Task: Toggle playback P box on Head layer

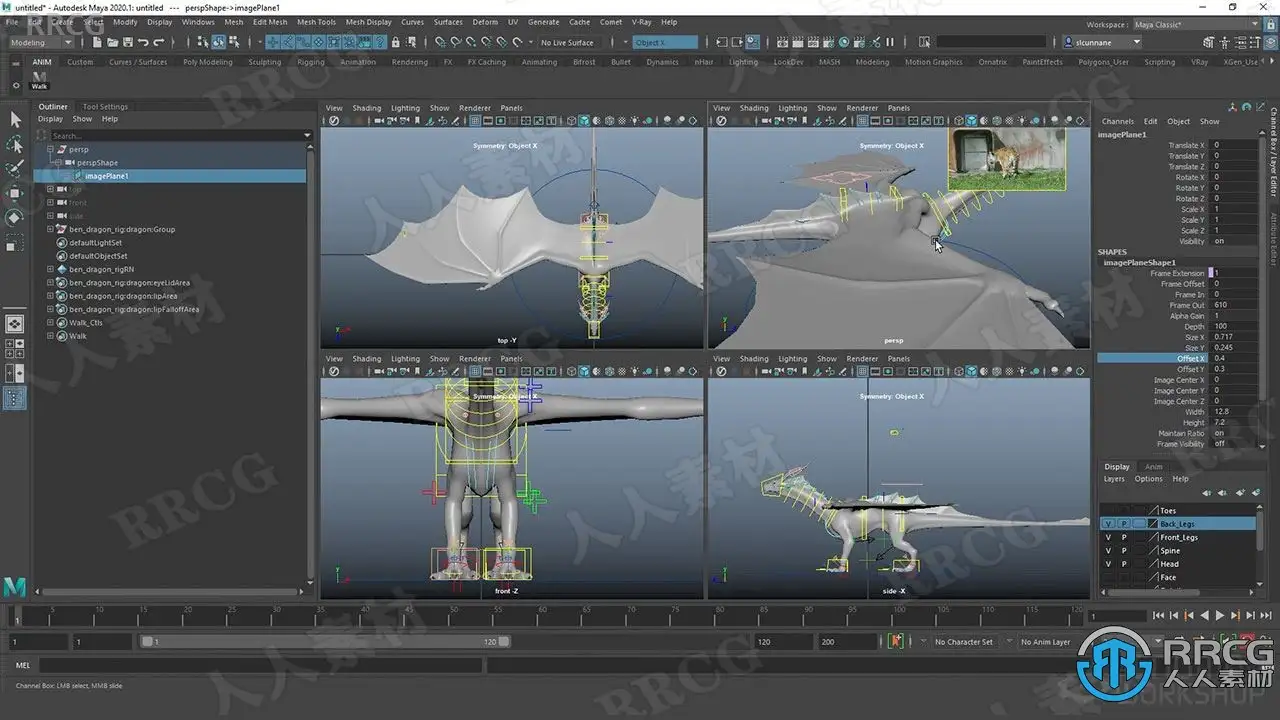Action: click(1123, 564)
